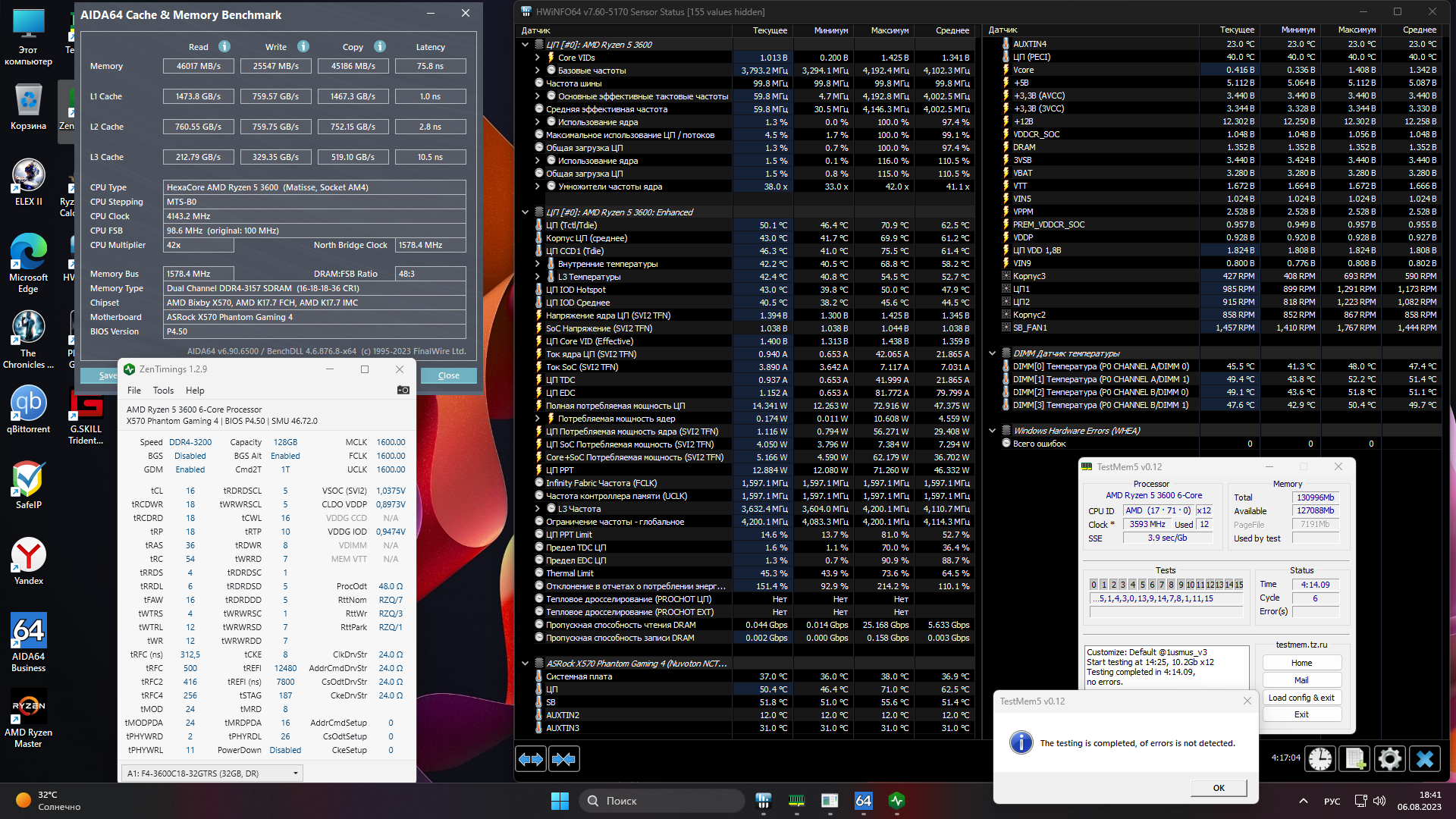Show hidden system tray icons chevron
1456x819 pixels.
tap(1303, 801)
